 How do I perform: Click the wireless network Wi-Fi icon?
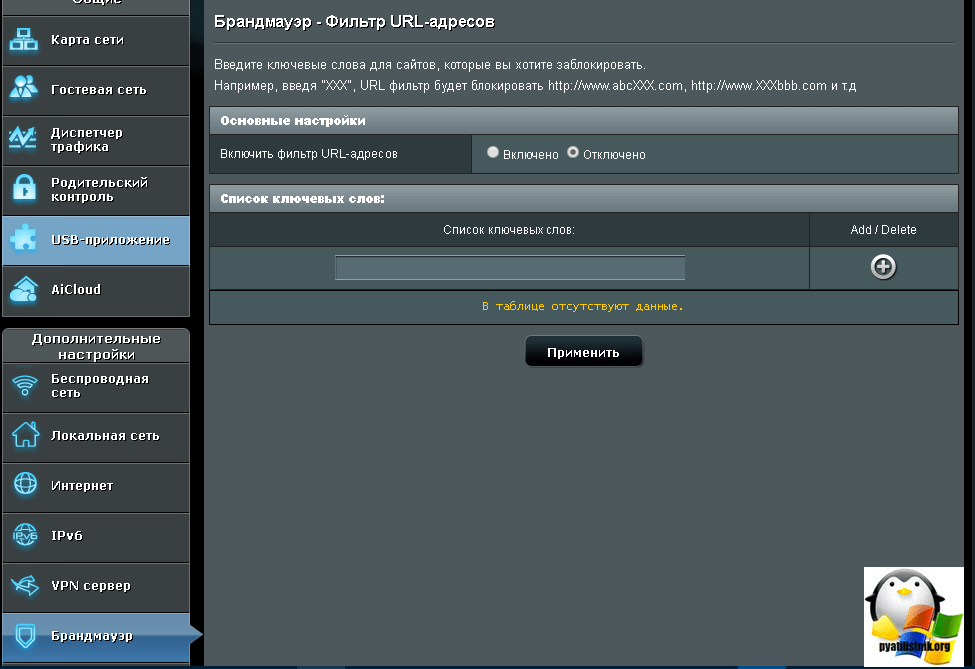tap(24, 386)
